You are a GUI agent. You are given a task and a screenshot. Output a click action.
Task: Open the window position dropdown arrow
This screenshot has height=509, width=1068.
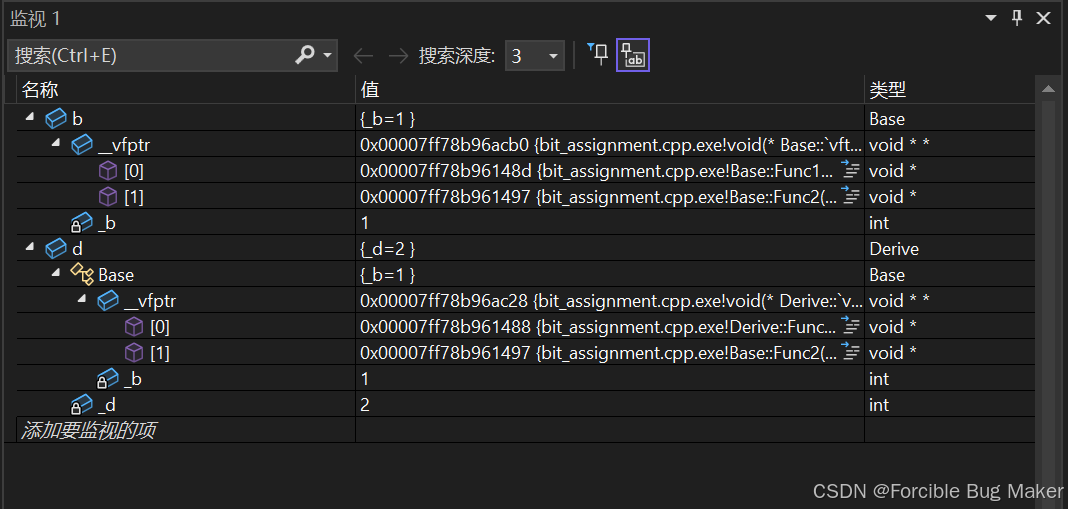click(x=991, y=18)
